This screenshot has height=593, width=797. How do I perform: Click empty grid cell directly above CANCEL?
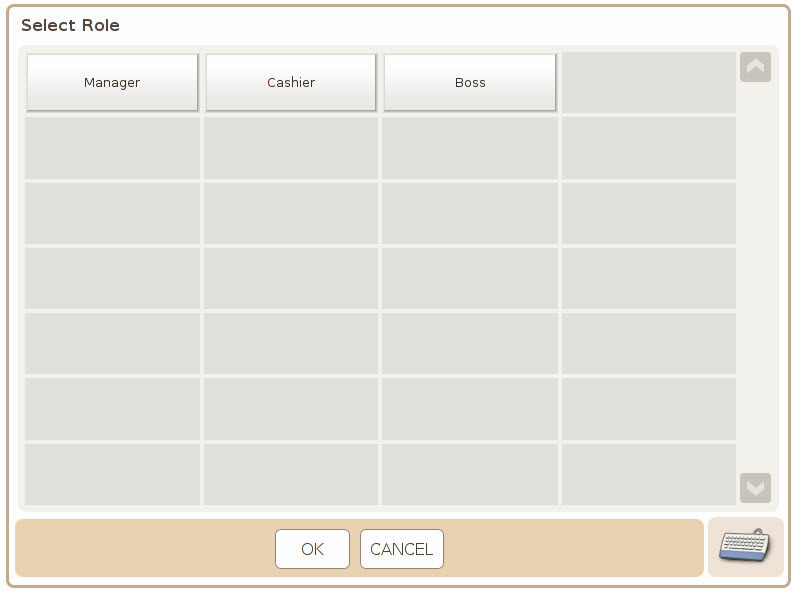click(470, 474)
